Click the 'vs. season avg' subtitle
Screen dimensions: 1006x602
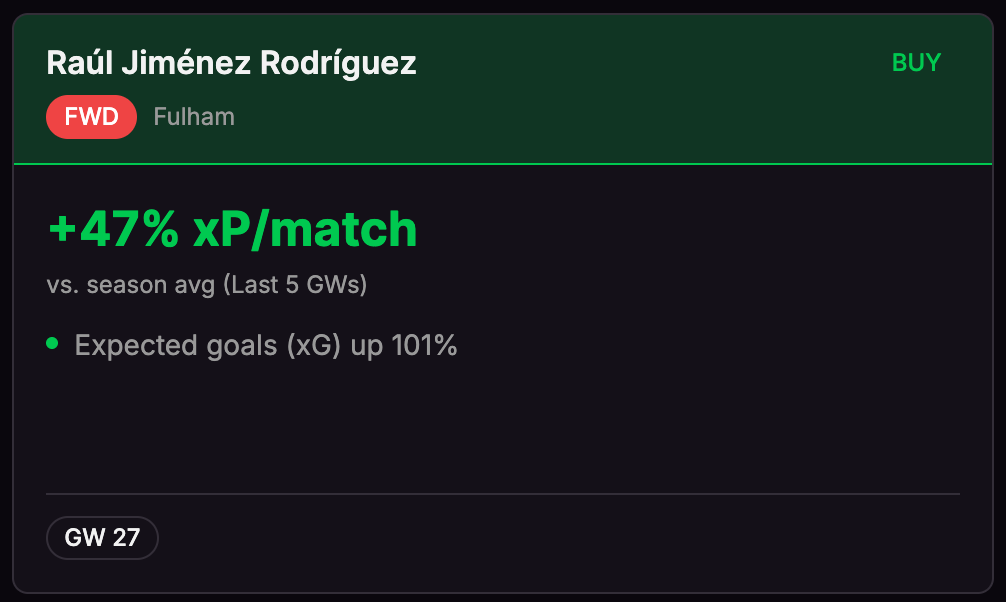(130, 285)
